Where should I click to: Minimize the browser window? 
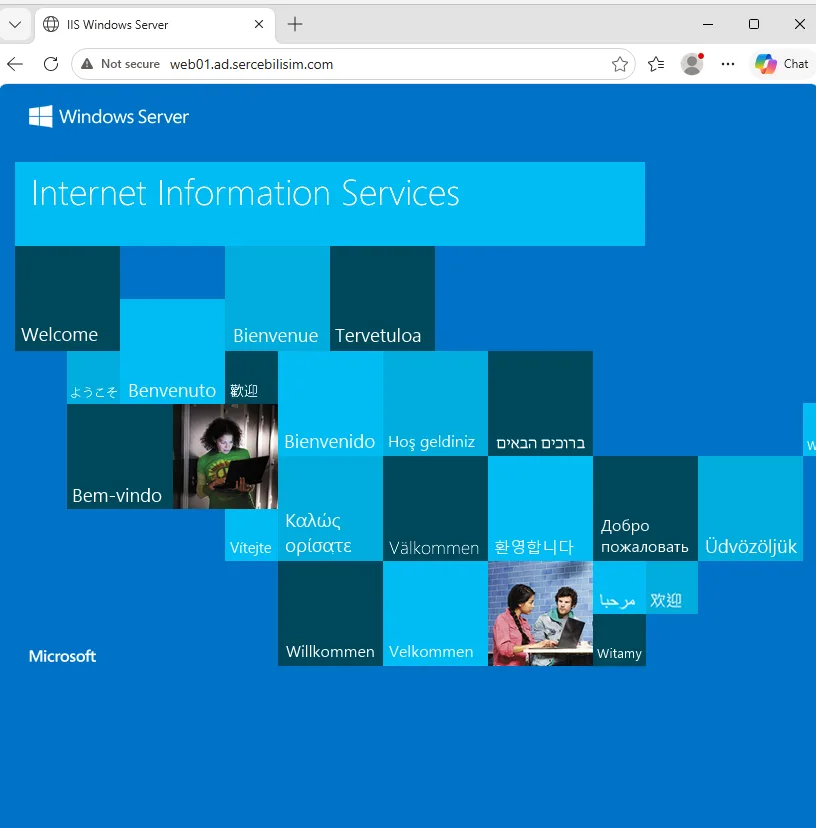(x=708, y=24)
